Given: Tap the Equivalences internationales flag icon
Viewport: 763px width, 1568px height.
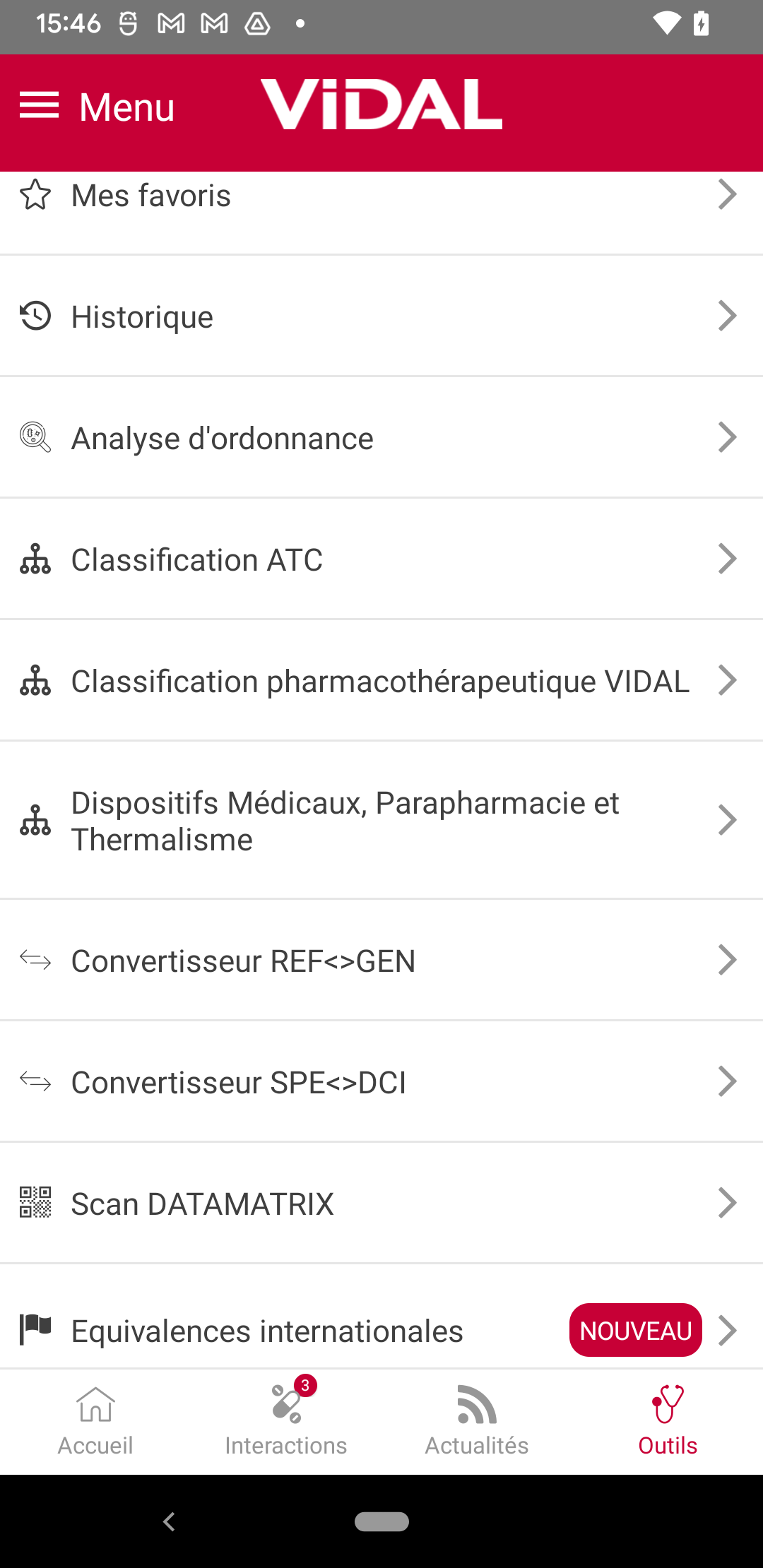Looking at the screenshot, I should (x=35, y=1330).
